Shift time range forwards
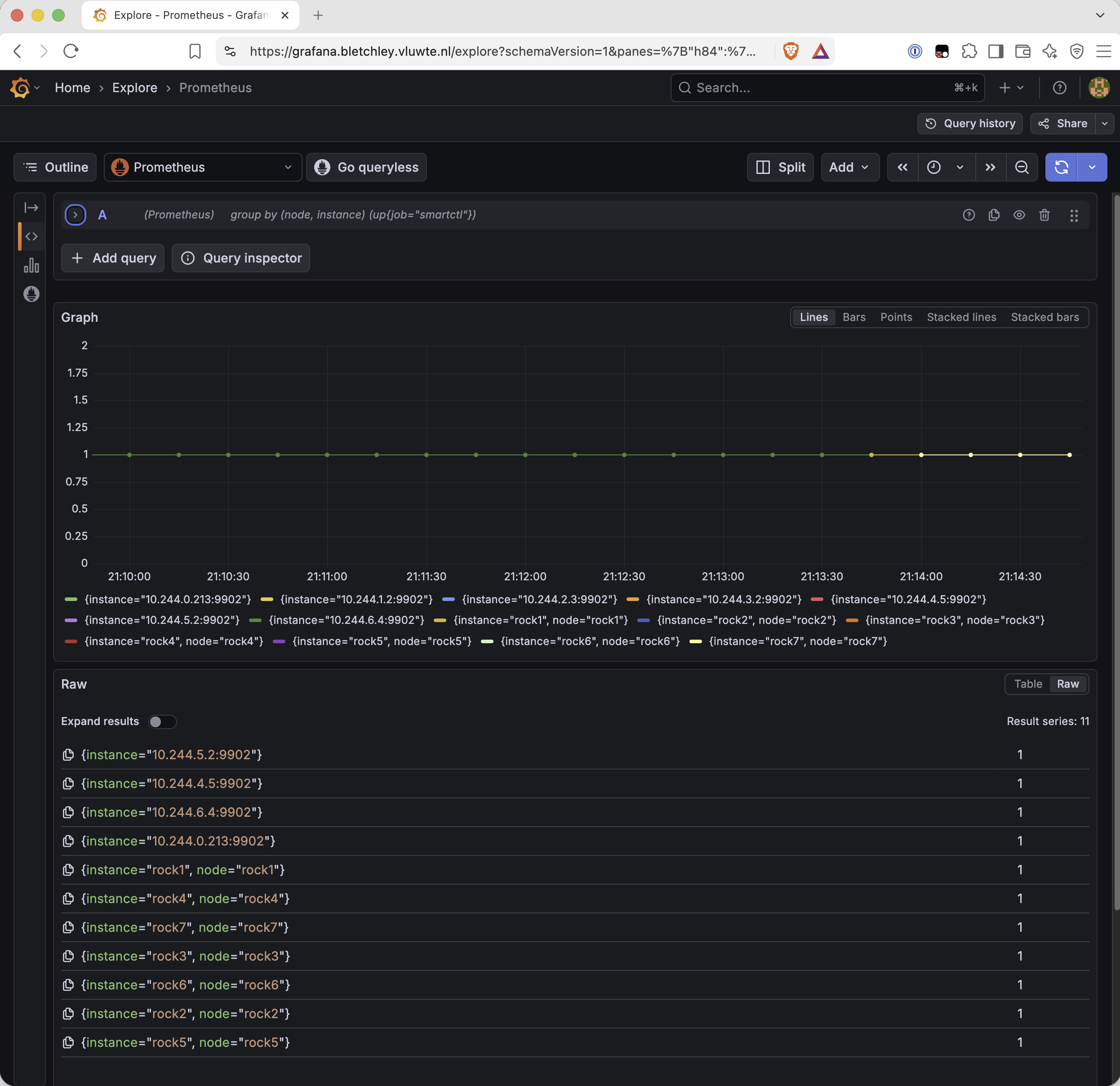 [x=990, y=167]
